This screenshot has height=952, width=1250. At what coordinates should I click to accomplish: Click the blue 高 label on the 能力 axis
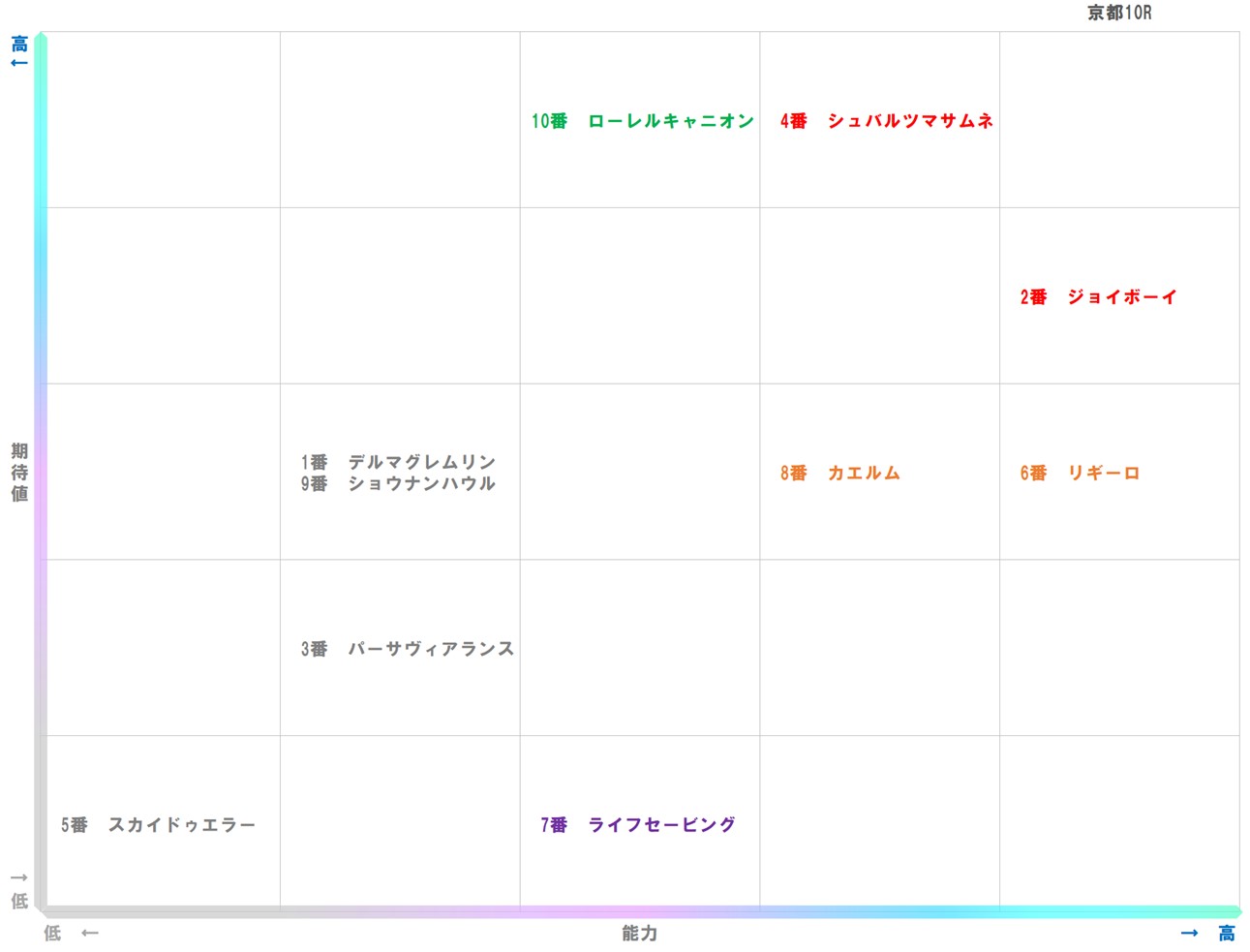(x=1227, y=934)
